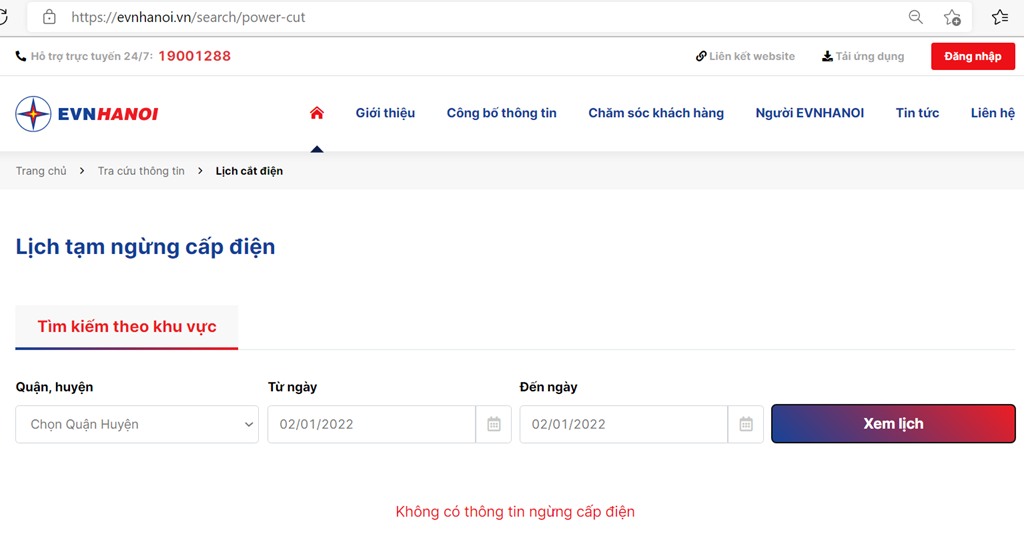Click hotline number 19001288
This screenshot has width=1024, height=534.
tap(195, 56)
